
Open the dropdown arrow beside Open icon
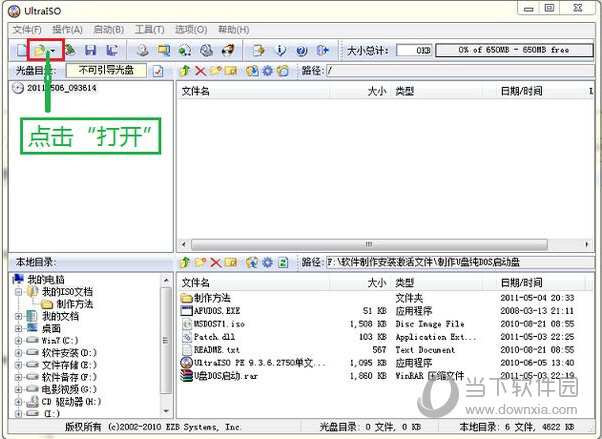[53, 50]
